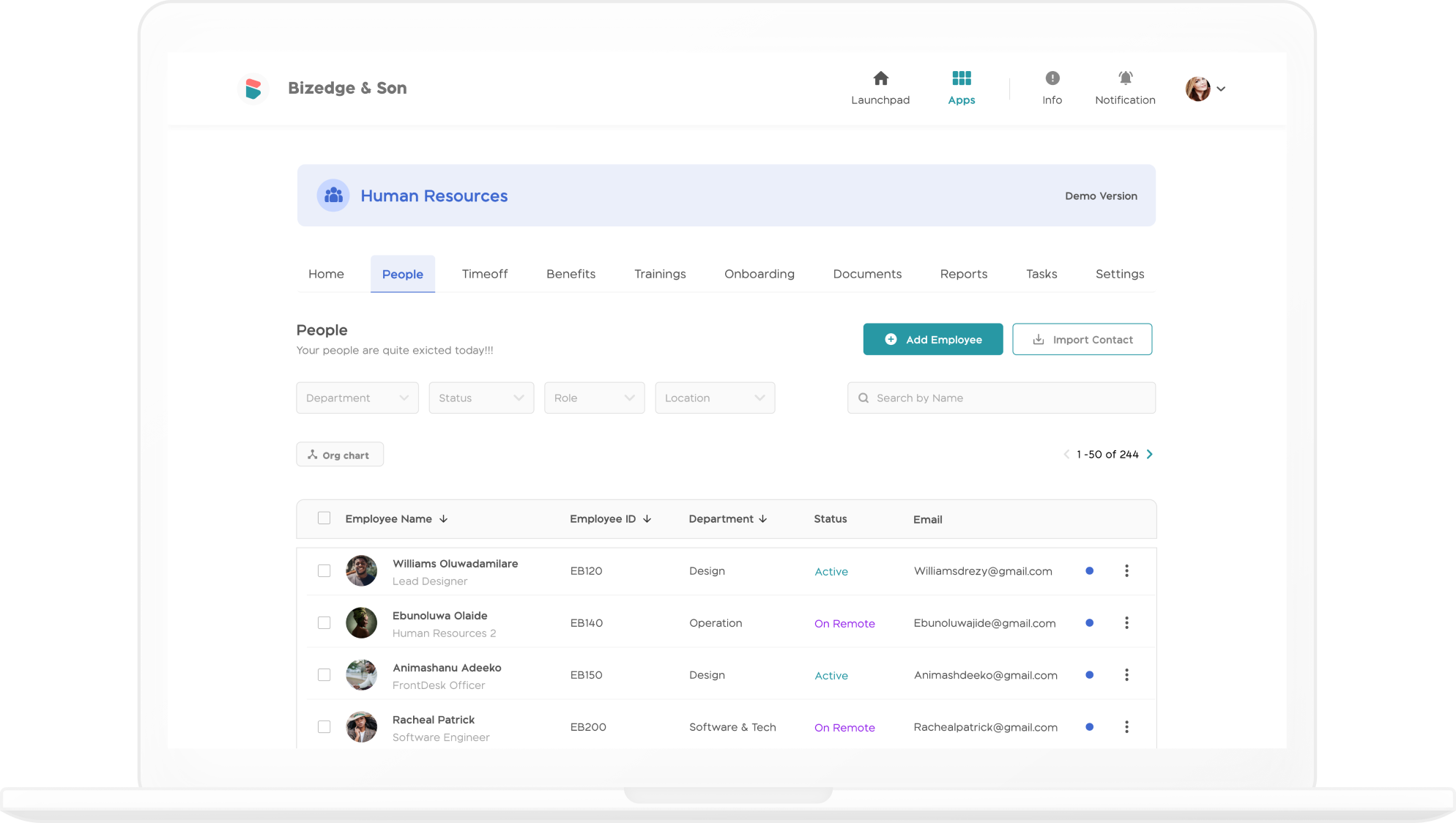Open the Launchpad home icon
Screen dimensions: 1456x823
coord(880,78)
